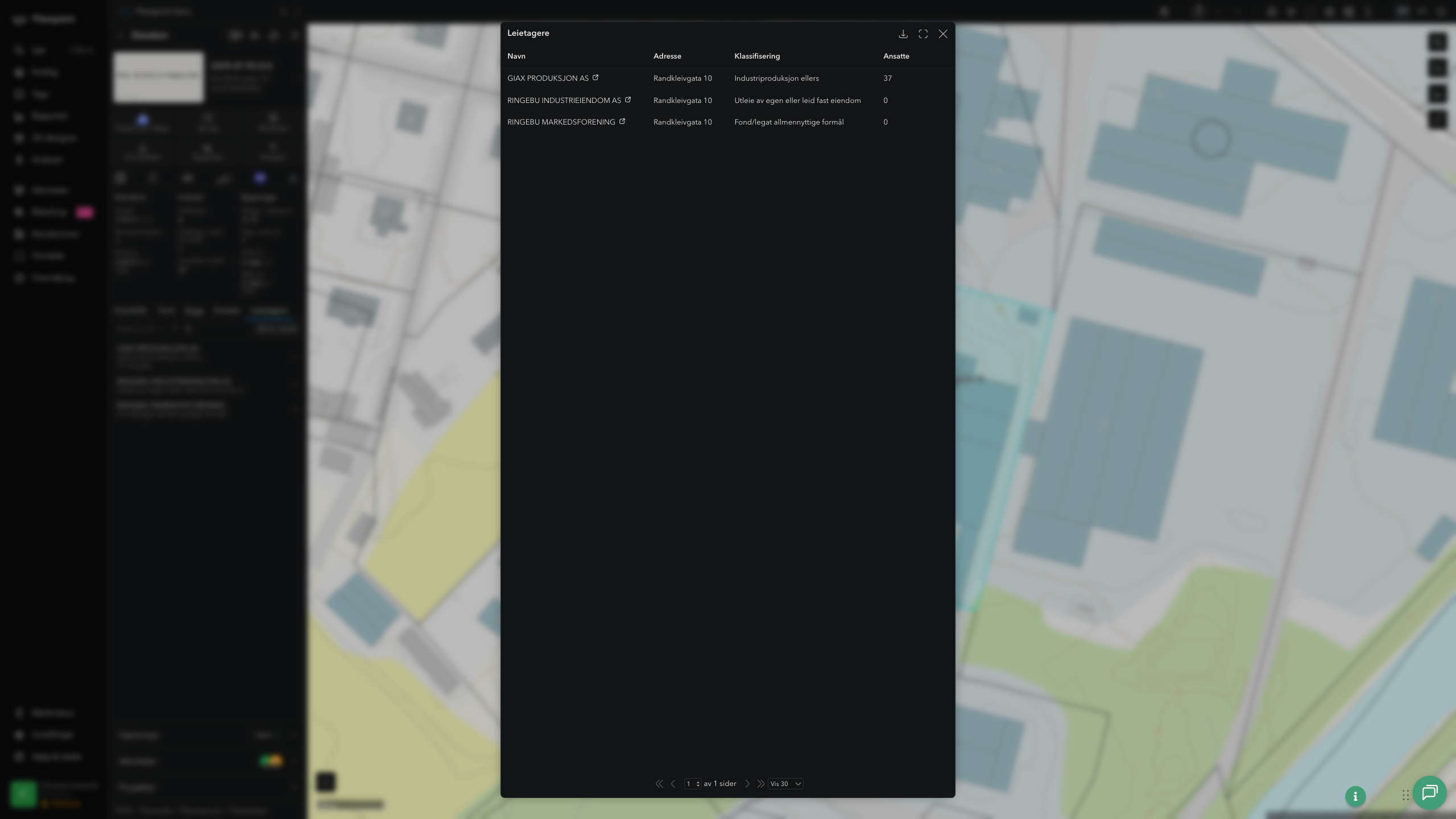
Task: Go to previous page of tenants
Action: (673, 784)
